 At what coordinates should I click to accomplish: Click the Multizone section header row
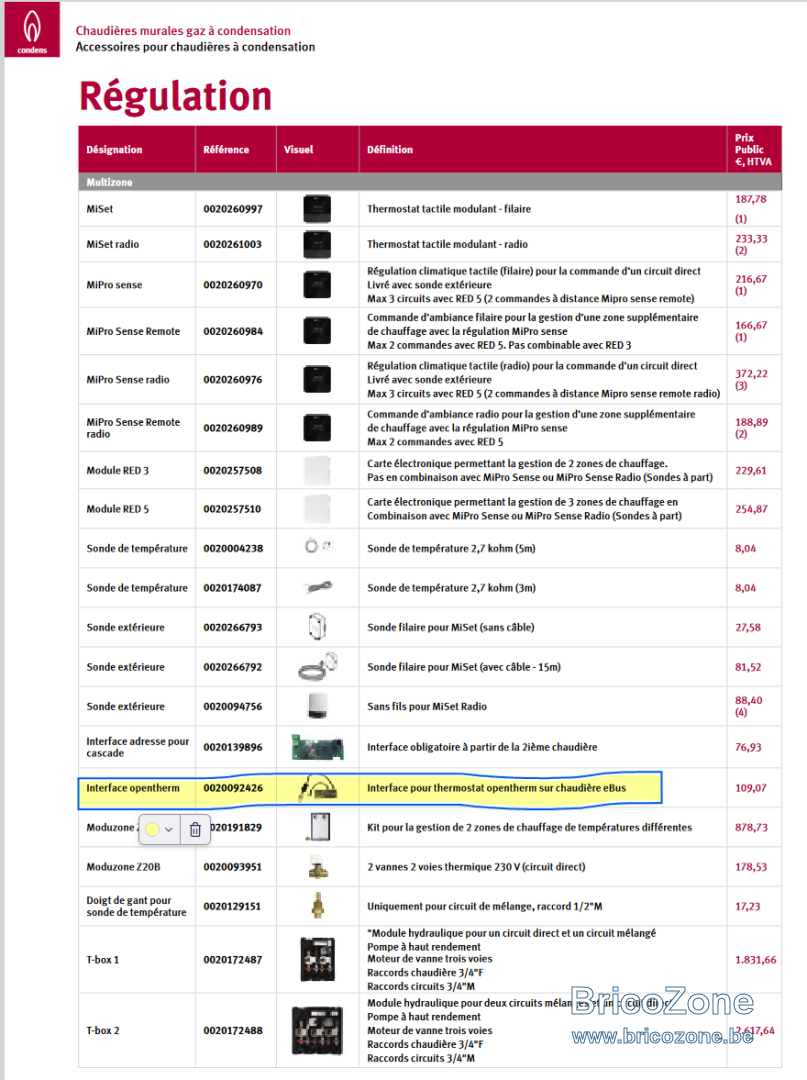(430, 182)
